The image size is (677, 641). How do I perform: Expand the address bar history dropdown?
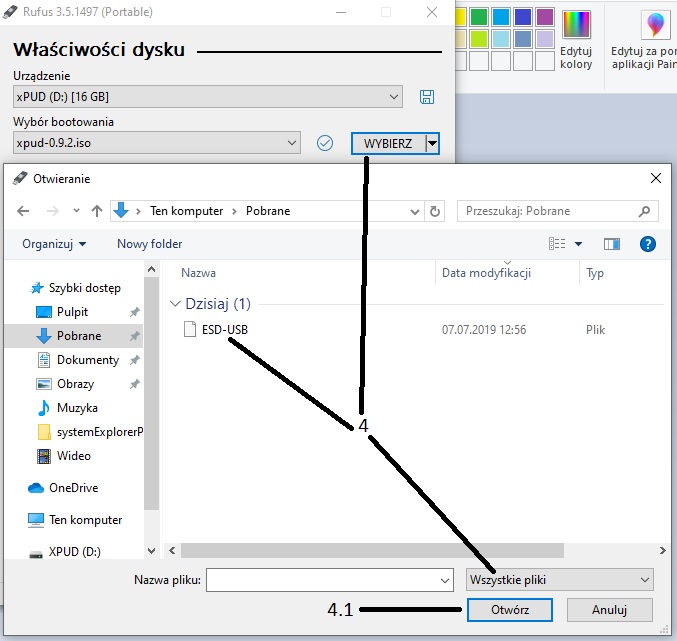click(414, 212)
